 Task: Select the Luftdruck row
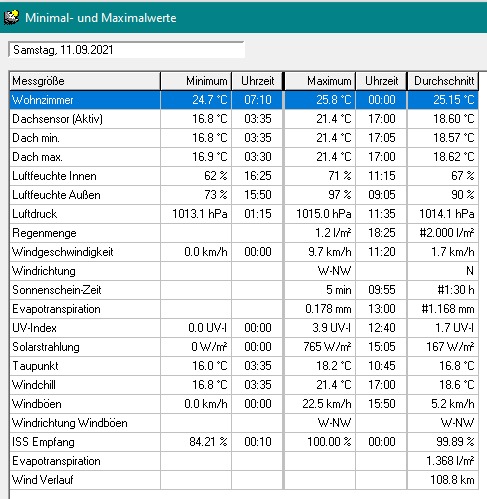[244, 214]
